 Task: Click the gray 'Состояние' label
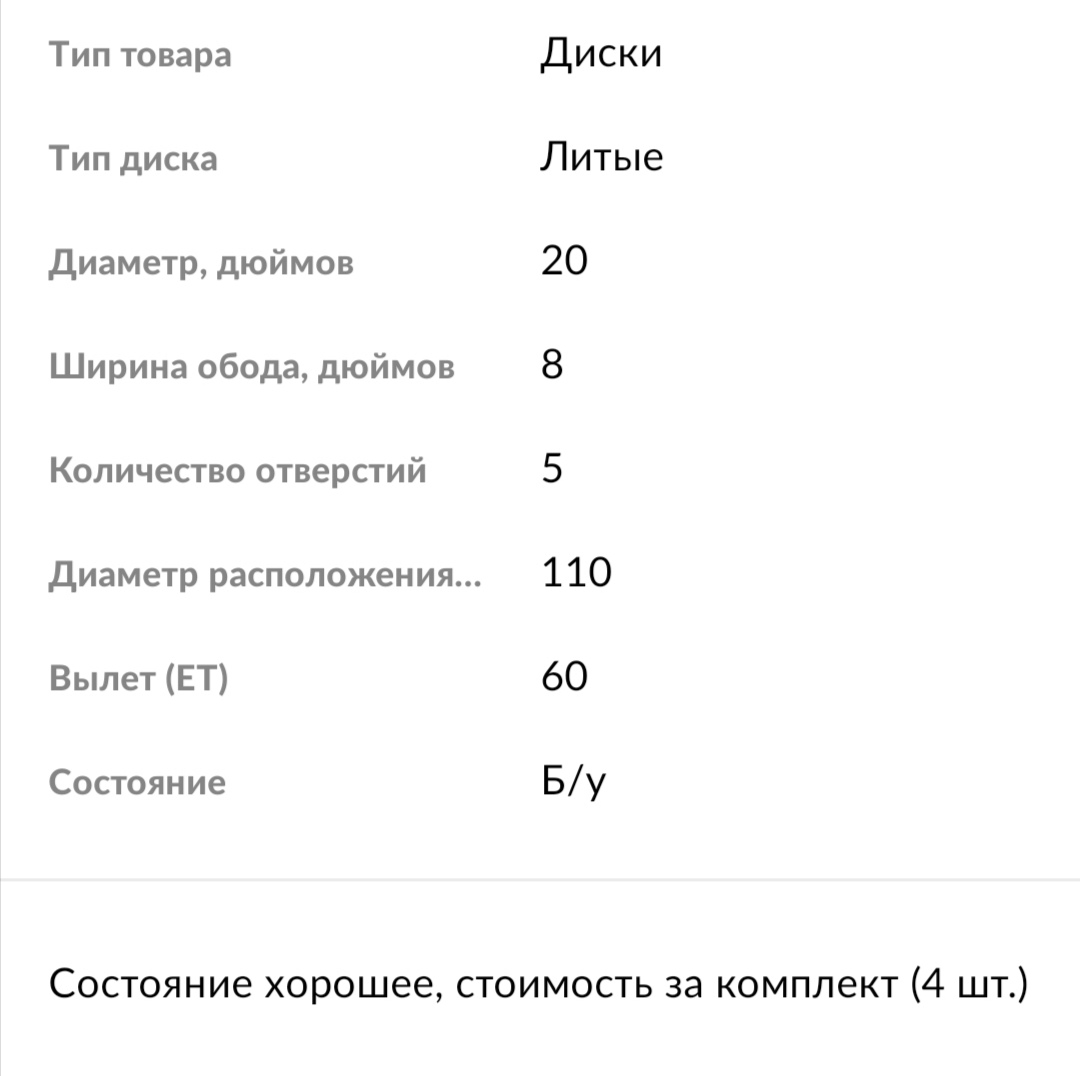coord(138,782)
